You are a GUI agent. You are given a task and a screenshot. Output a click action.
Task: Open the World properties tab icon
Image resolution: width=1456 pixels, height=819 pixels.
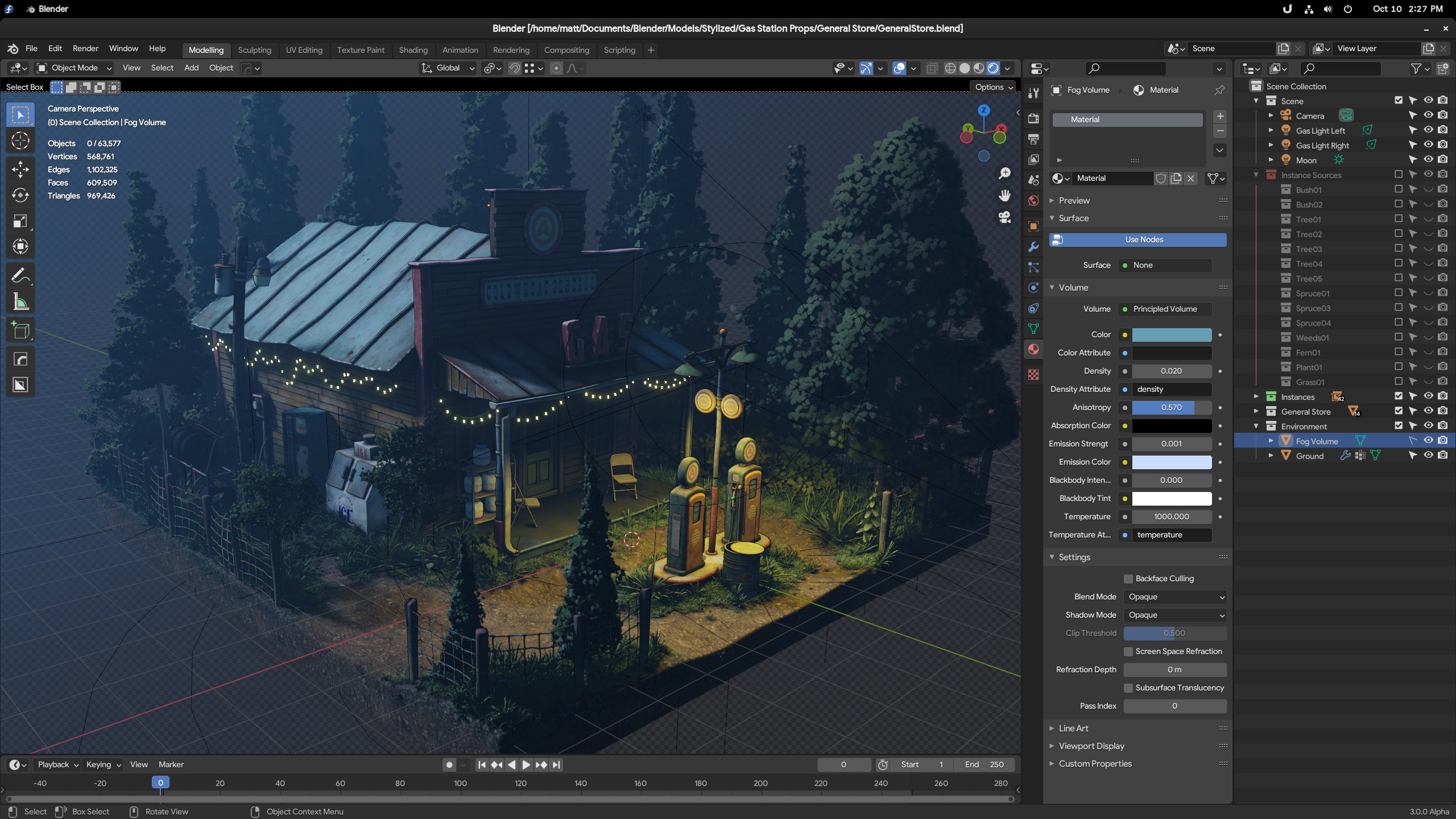(x=1033, y=200)
